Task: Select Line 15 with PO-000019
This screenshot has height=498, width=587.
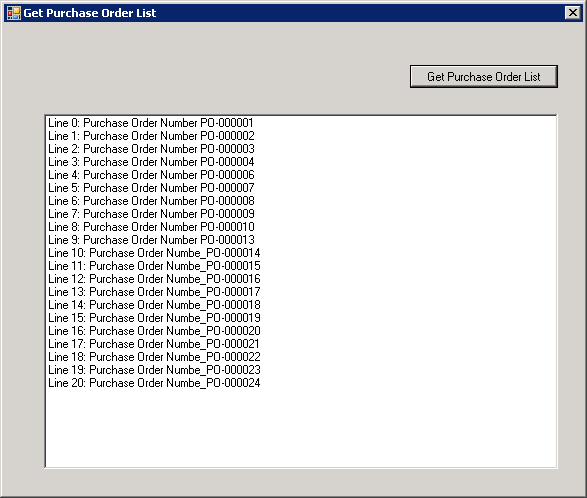Action: tap(154, 318)
